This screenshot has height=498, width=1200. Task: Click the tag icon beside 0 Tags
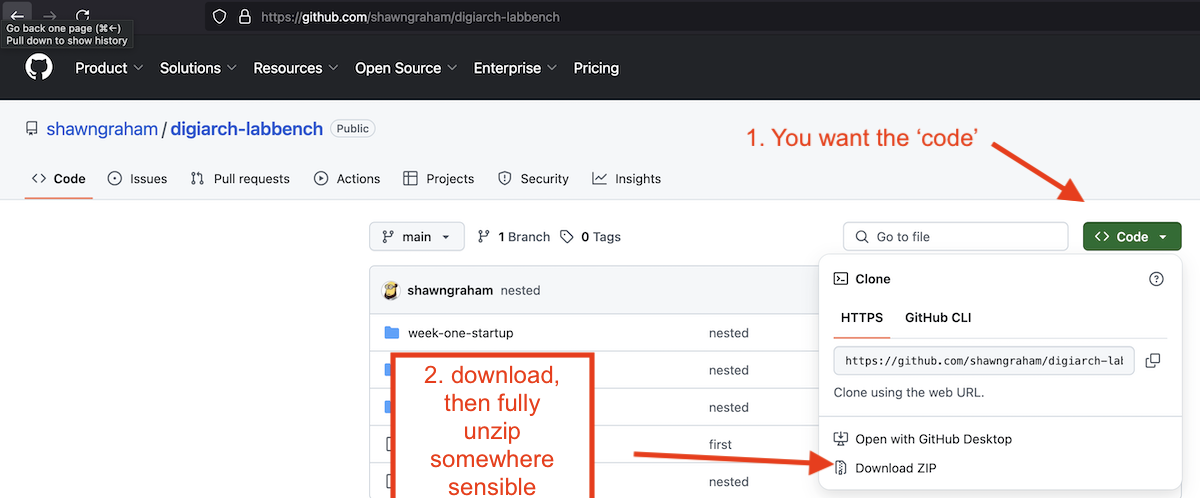(x=567, y=237)
